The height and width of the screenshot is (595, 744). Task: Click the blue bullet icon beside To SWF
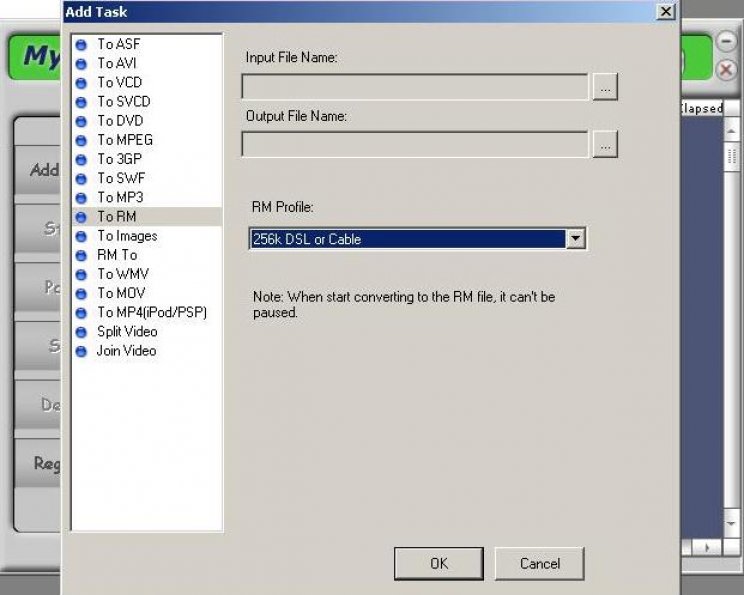tap(81, 179)
